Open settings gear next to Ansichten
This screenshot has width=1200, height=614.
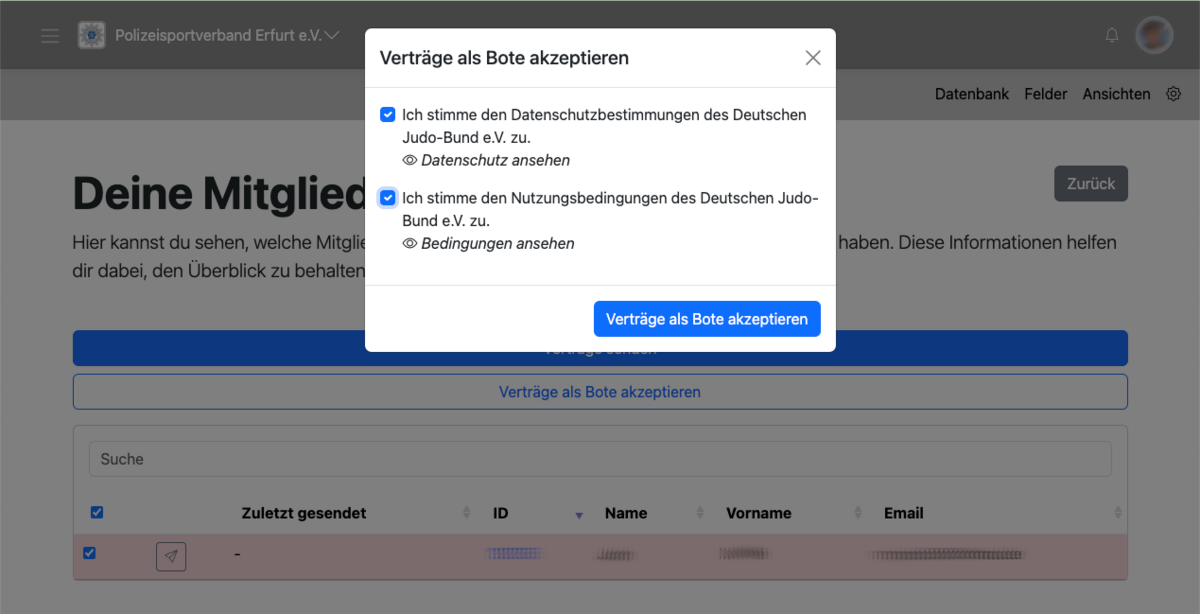pos(1173,94)
